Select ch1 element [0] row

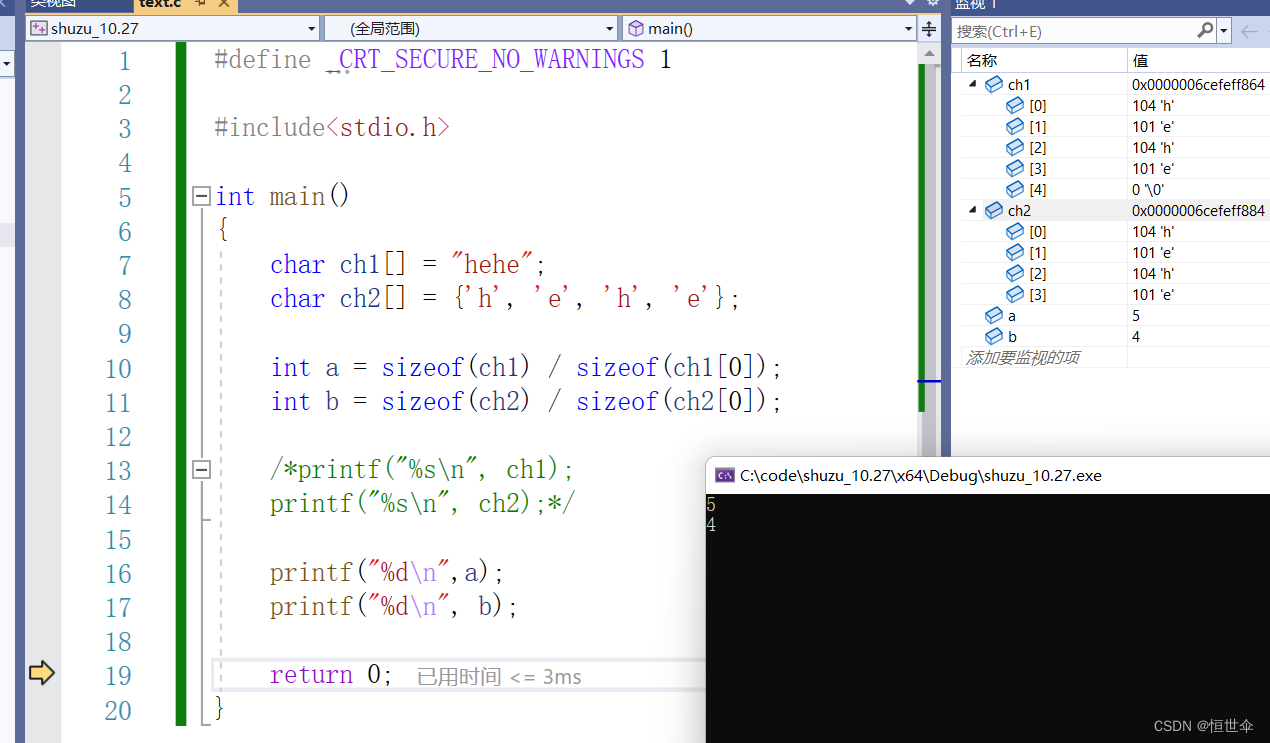click(1116, 106)
